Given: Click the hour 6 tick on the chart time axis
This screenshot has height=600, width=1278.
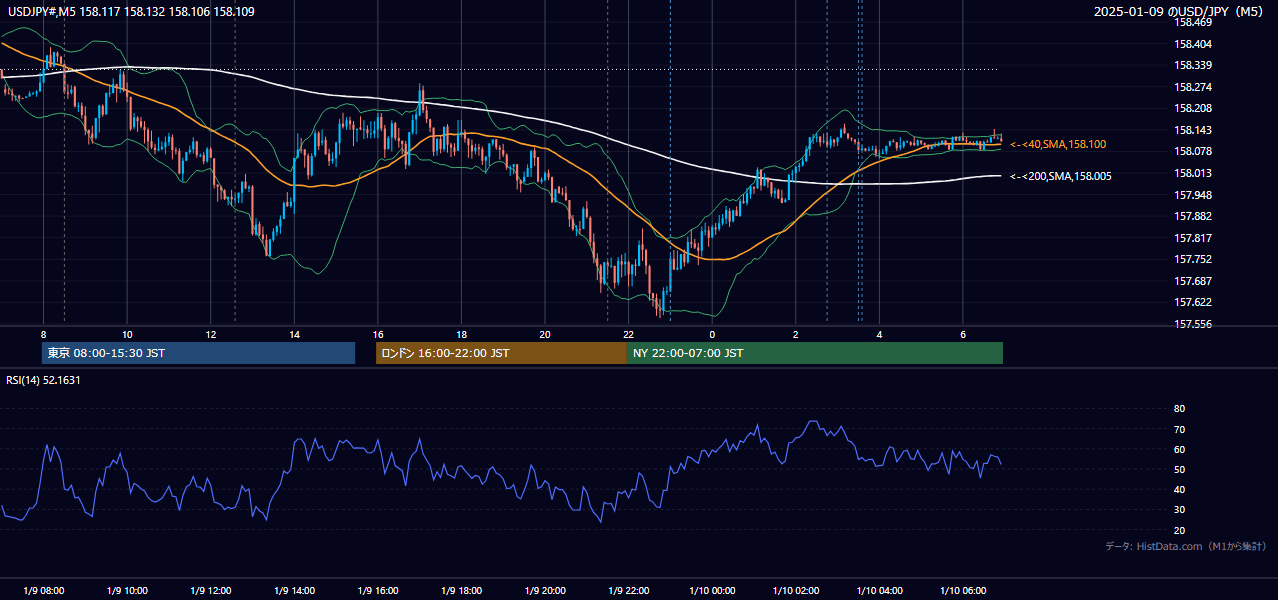Looking at the screenshot, I should pyautogui.click(x=962, y=334).
